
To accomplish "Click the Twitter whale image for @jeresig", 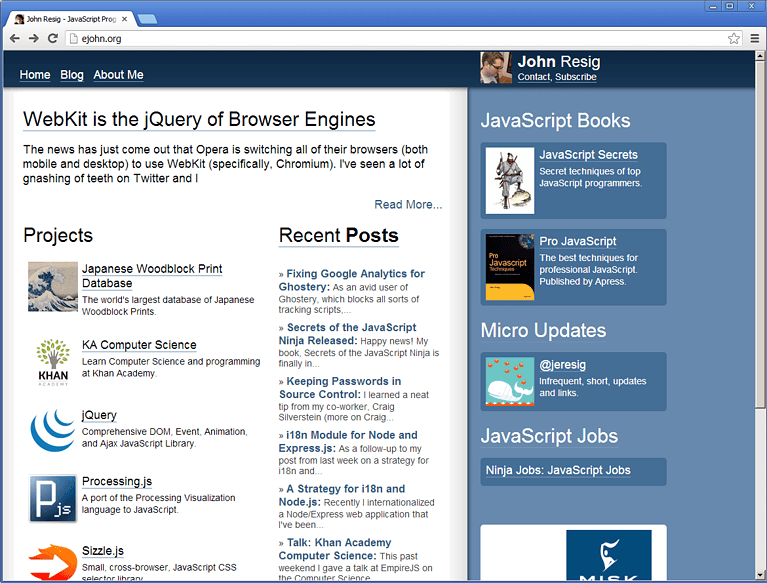I will [510, 381].
